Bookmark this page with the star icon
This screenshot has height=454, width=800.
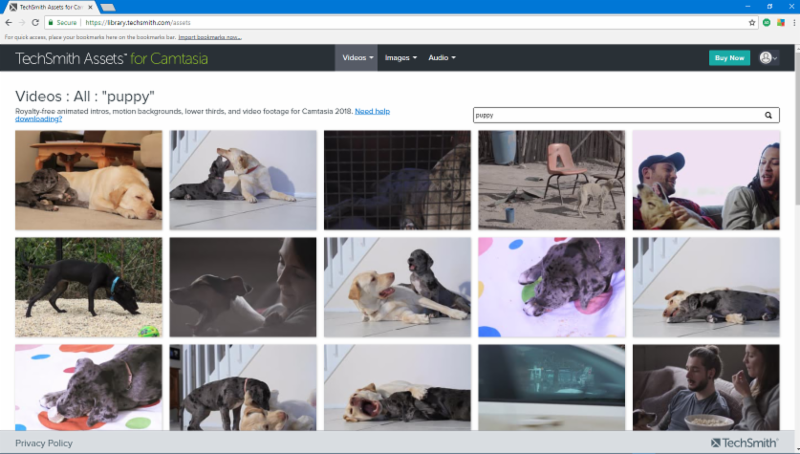(752, 22)
